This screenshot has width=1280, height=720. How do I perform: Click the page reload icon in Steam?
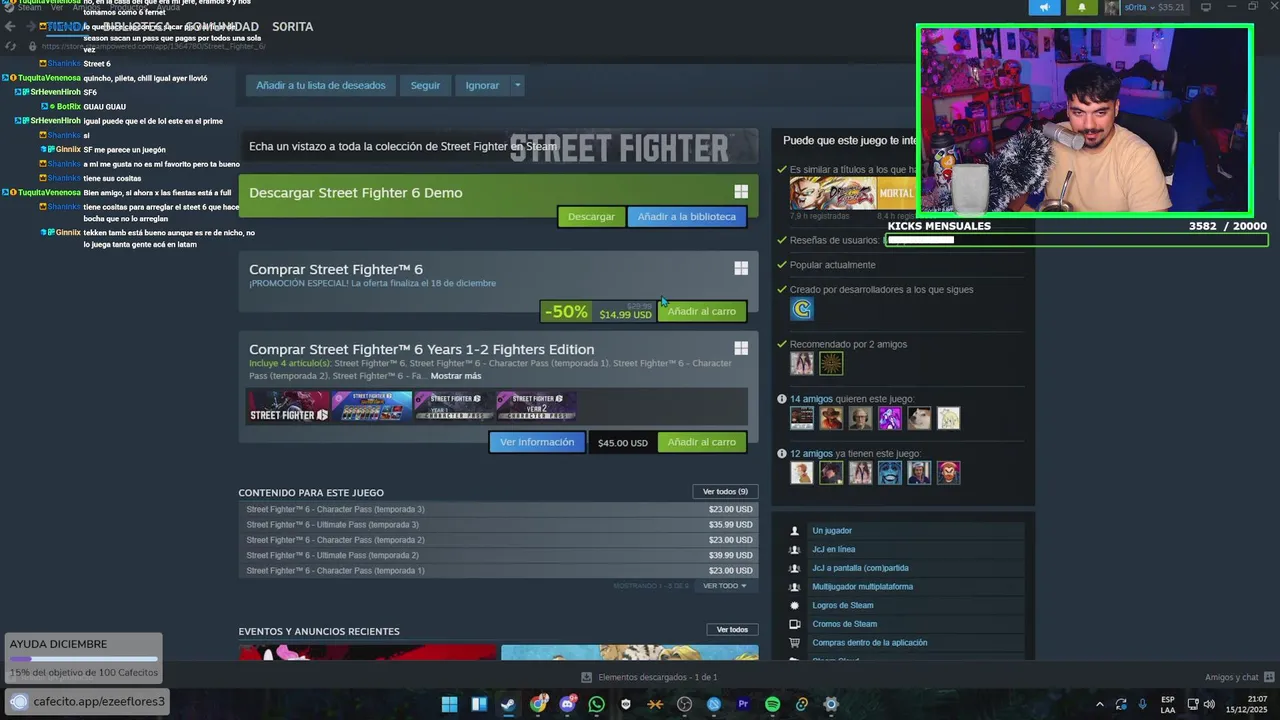coord(10,46)
